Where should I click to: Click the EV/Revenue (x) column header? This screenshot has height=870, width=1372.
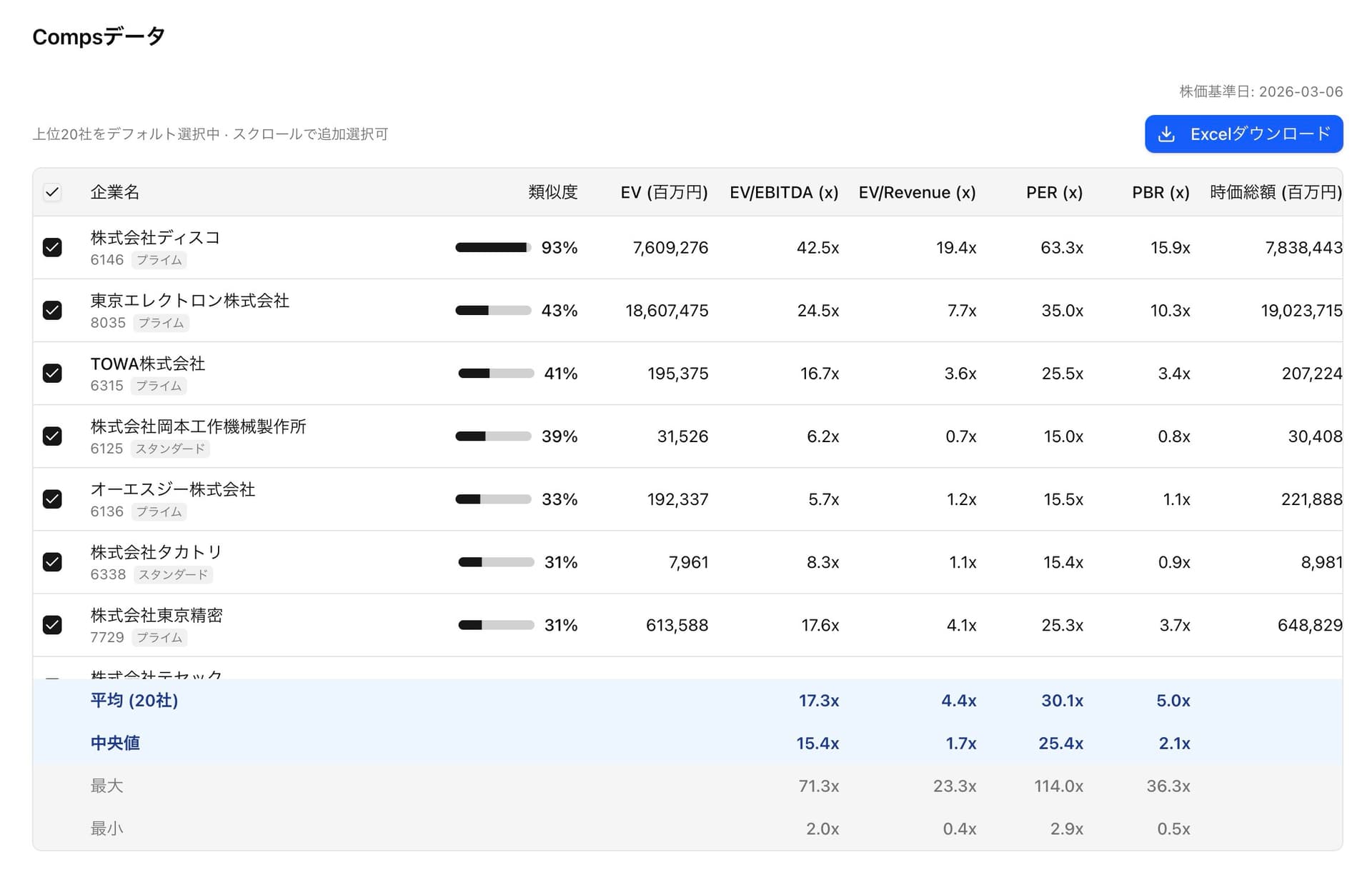click(x=917, y=192)
